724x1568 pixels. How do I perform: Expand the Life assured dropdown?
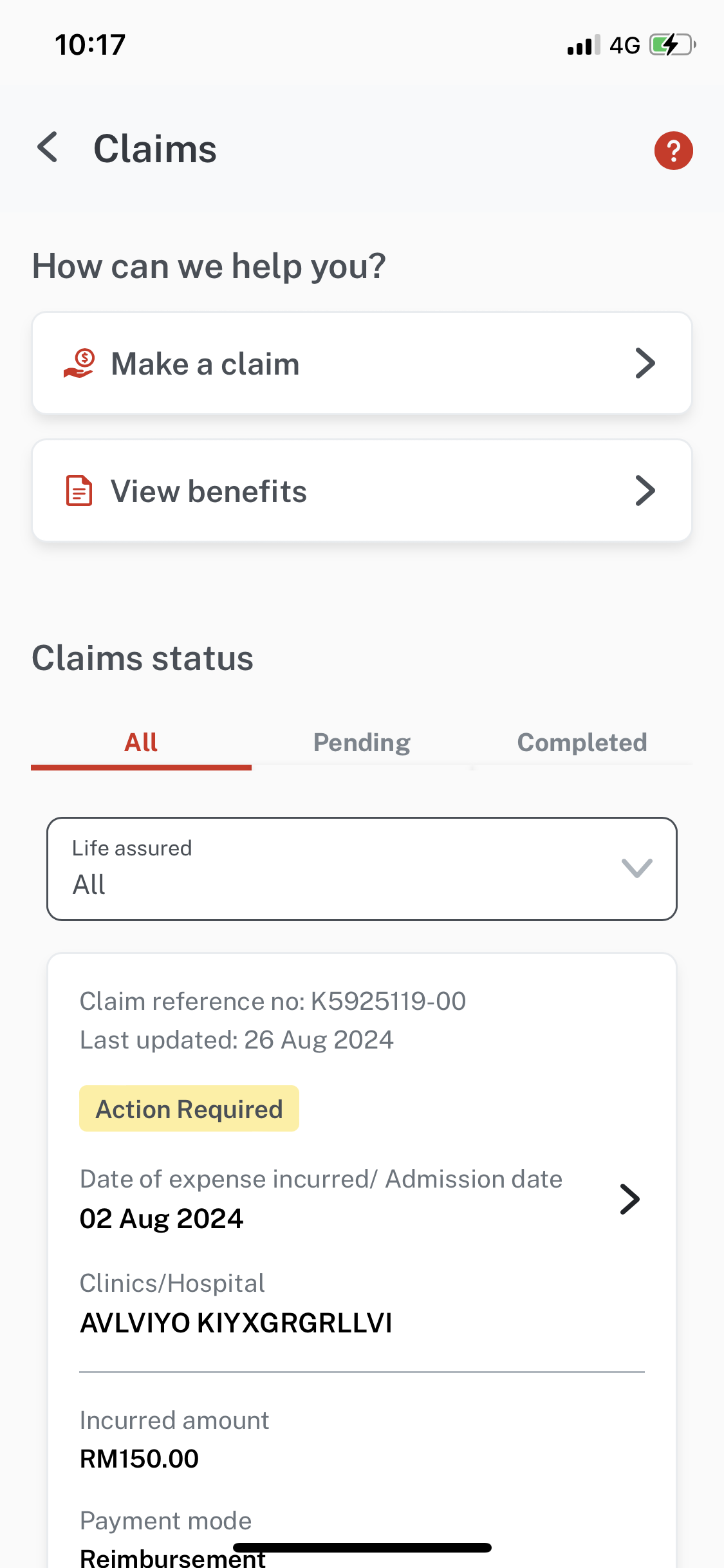[x=362, y=868]
